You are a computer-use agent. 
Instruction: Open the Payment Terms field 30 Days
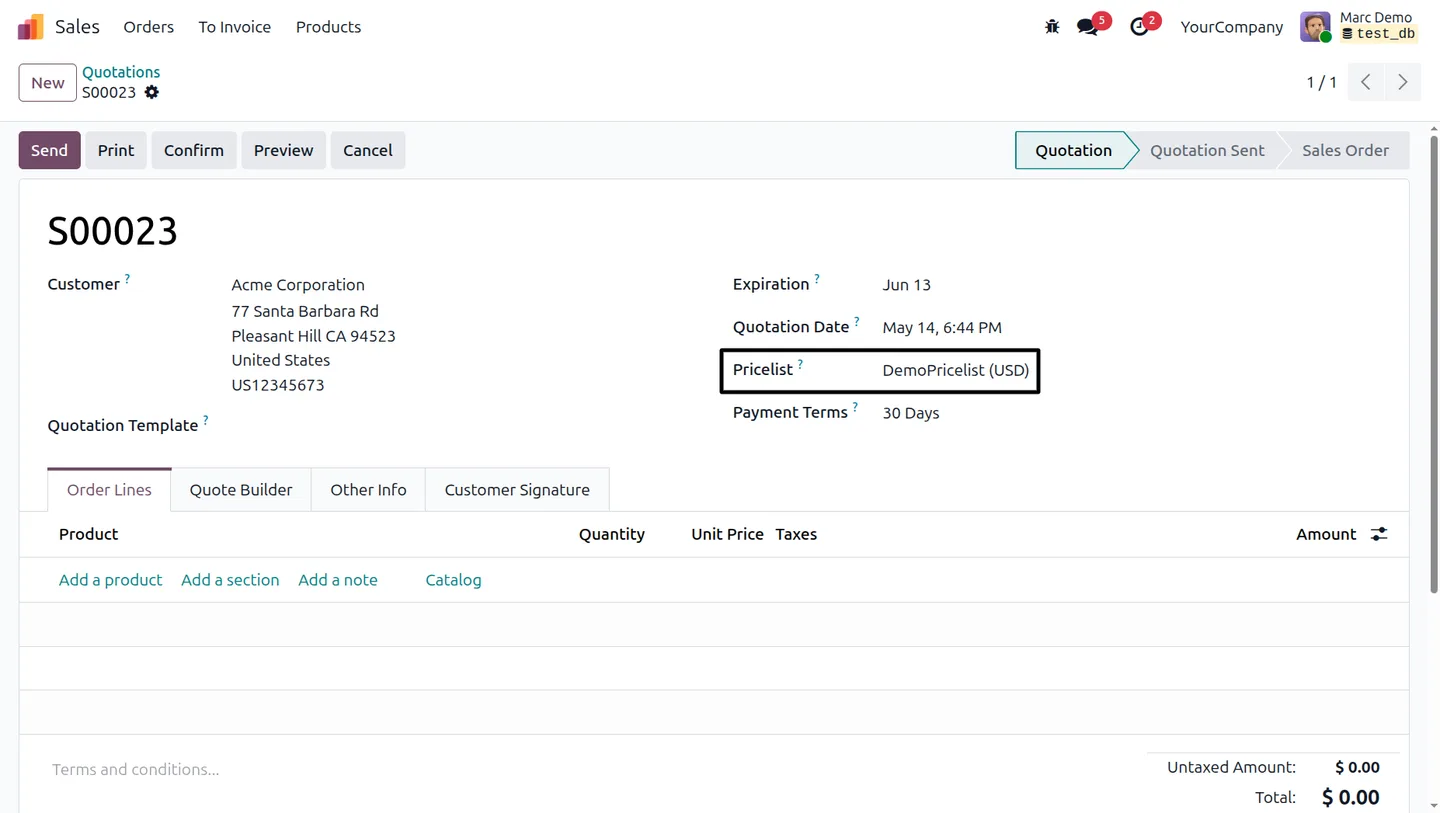pos(911,413)
